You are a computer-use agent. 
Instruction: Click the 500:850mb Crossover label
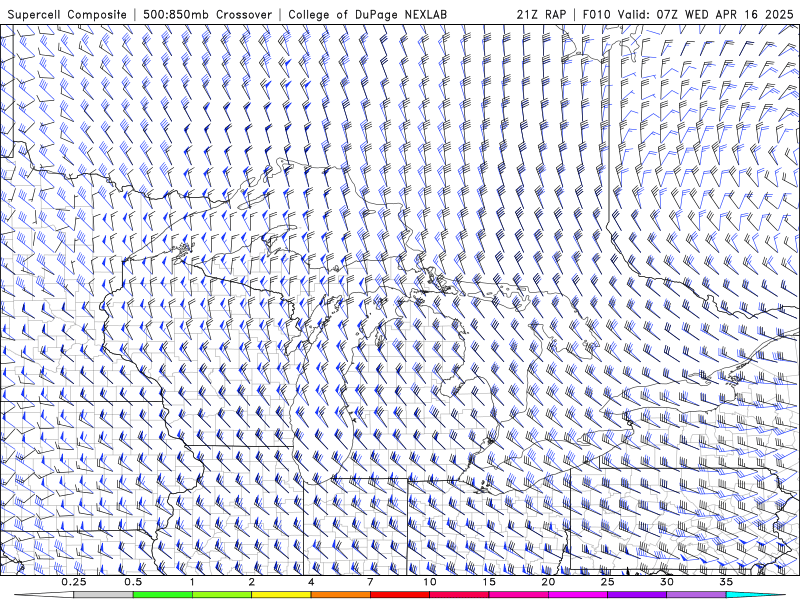coord(208,14)
